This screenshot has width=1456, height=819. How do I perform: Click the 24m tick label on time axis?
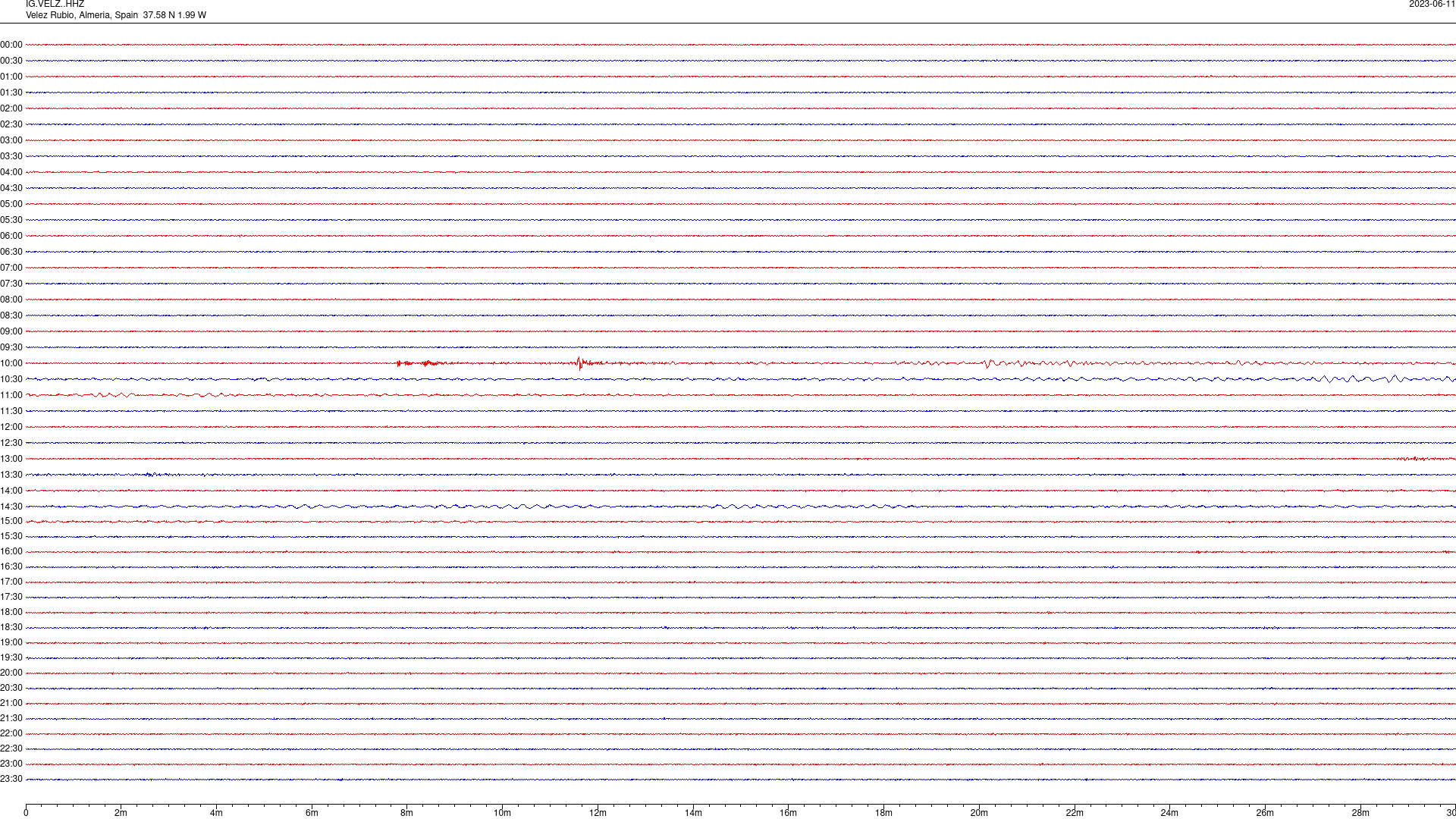click(1169, 813)
